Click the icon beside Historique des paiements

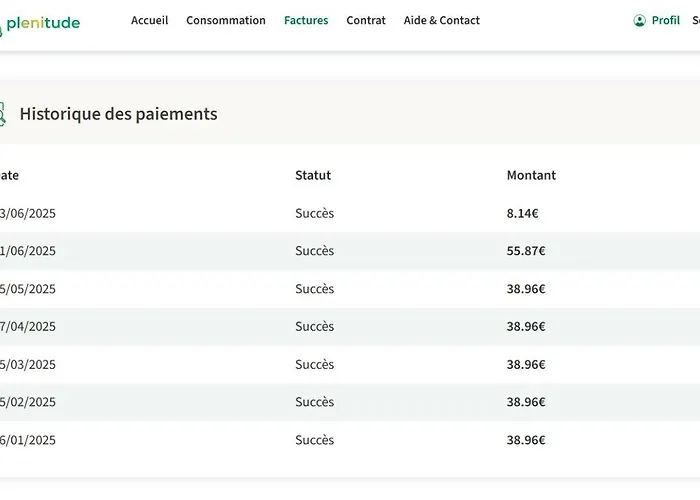tap(2, 114)
